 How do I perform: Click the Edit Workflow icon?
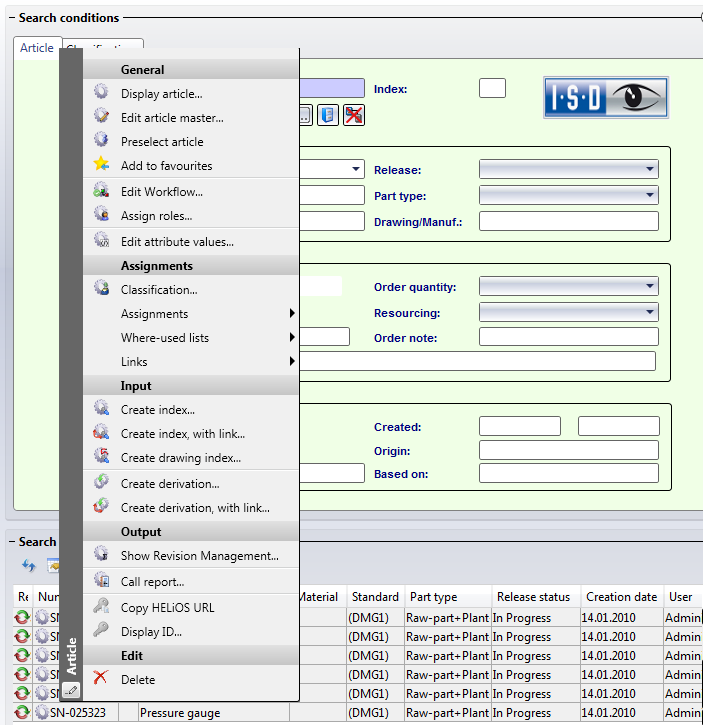tap(101, 191)
